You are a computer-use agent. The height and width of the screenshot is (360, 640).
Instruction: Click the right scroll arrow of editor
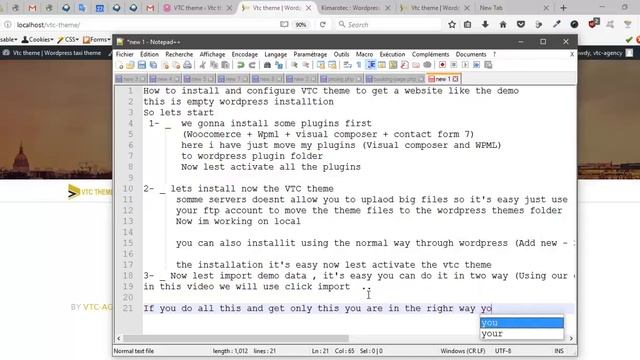571,338
